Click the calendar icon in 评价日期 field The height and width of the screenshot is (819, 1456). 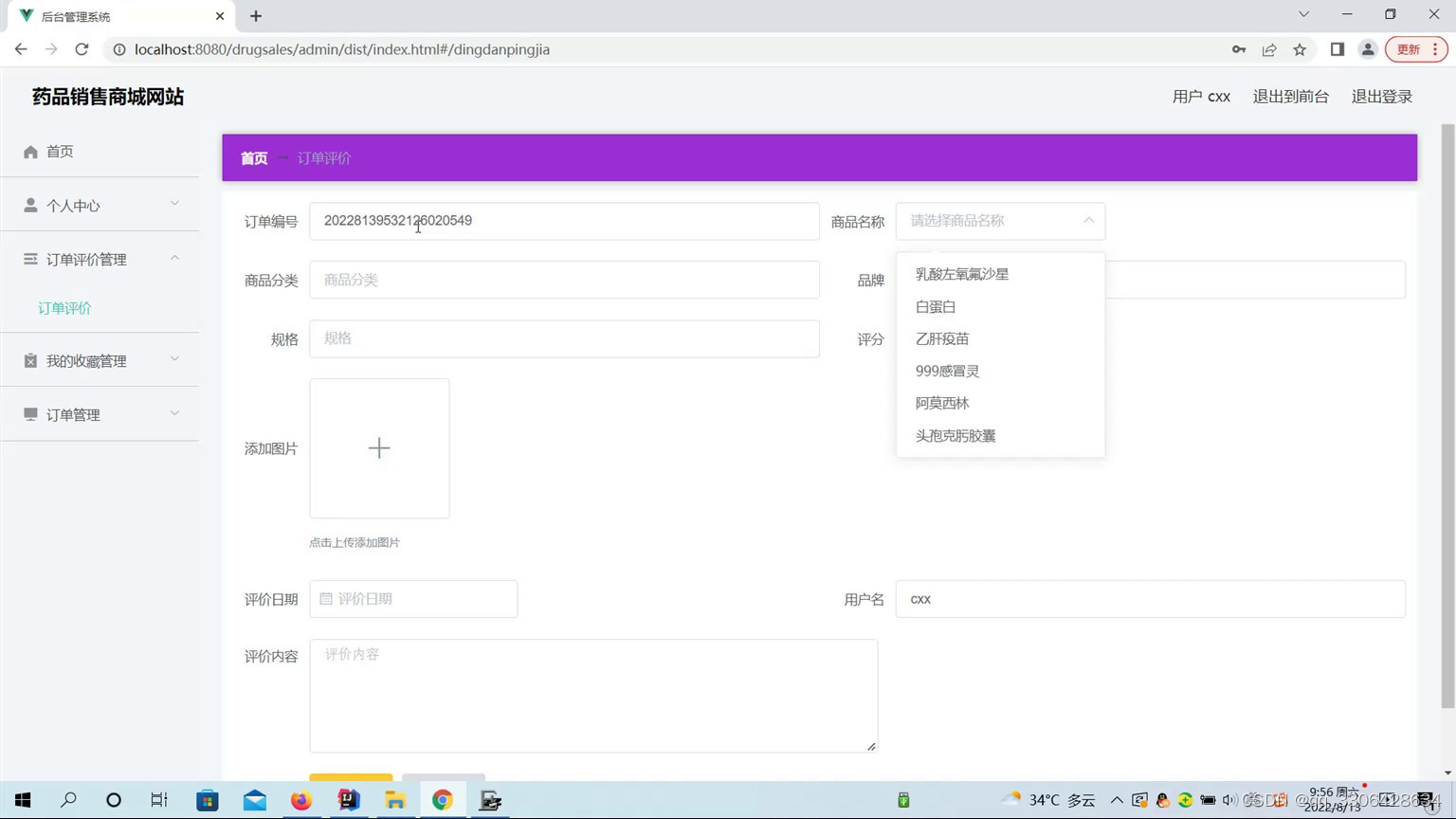point(326,599)
